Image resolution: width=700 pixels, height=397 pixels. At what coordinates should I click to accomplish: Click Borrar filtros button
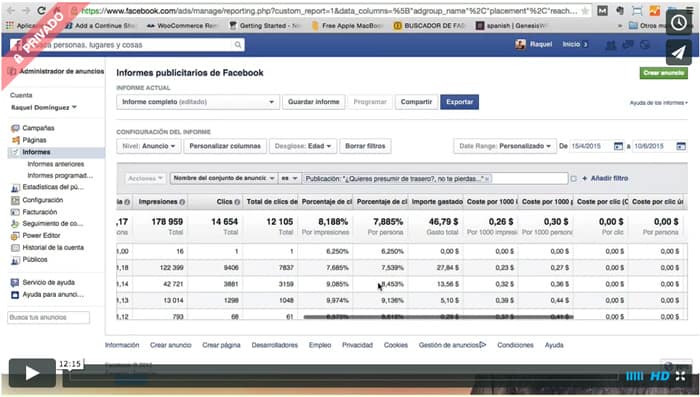[x=365, y=146]
